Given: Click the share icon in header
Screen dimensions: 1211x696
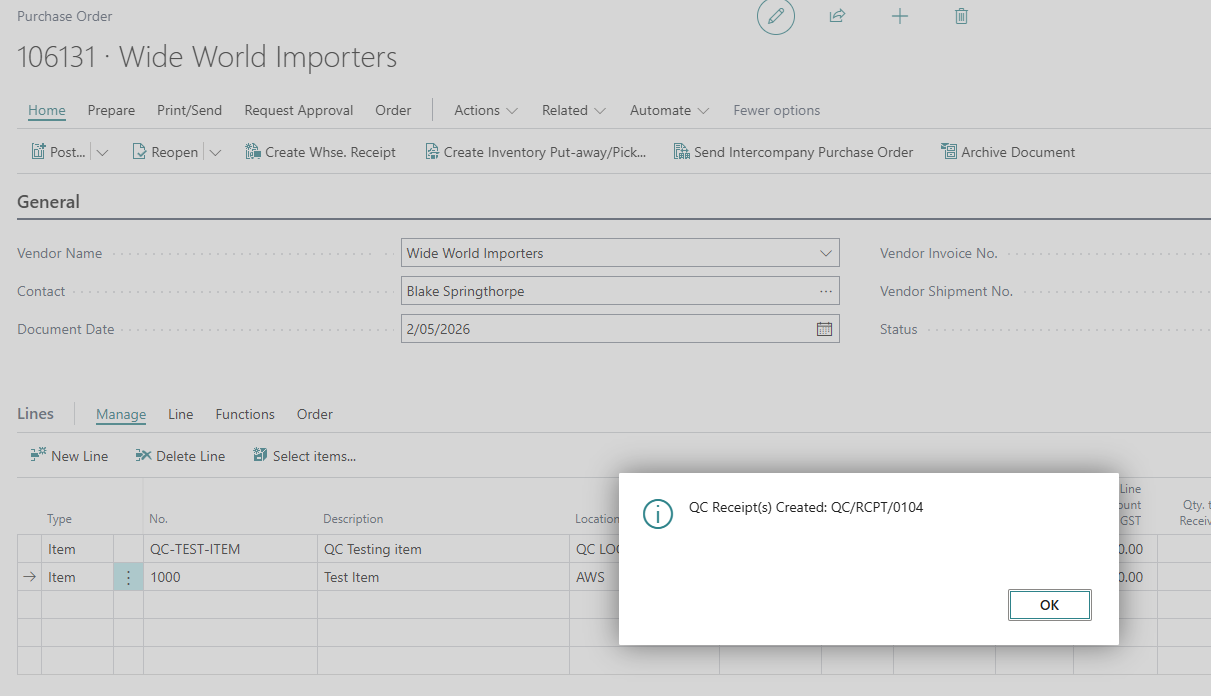Looking at the screenshot, I should click(x=837, y=16).
